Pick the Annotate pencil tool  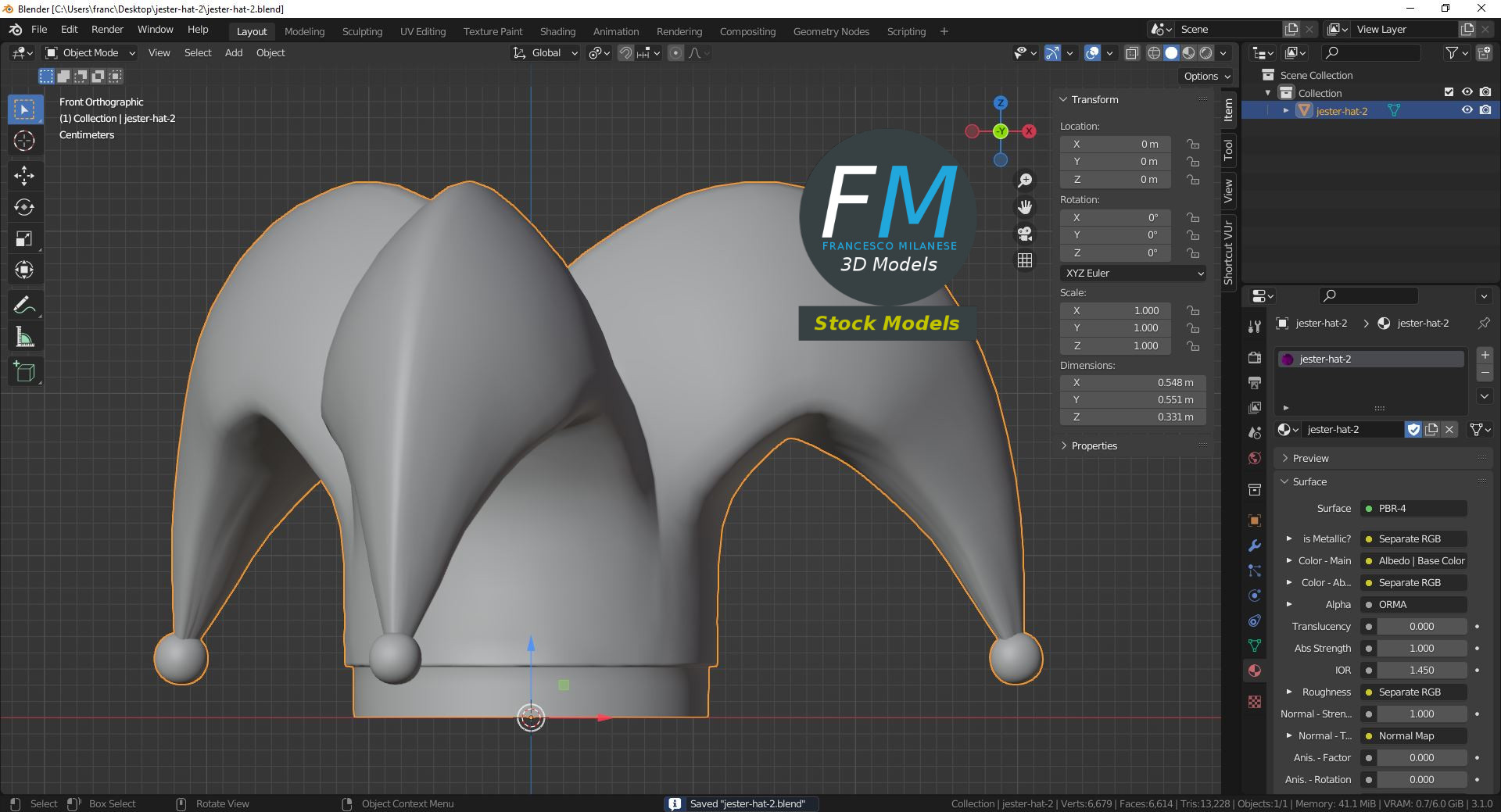24,305
